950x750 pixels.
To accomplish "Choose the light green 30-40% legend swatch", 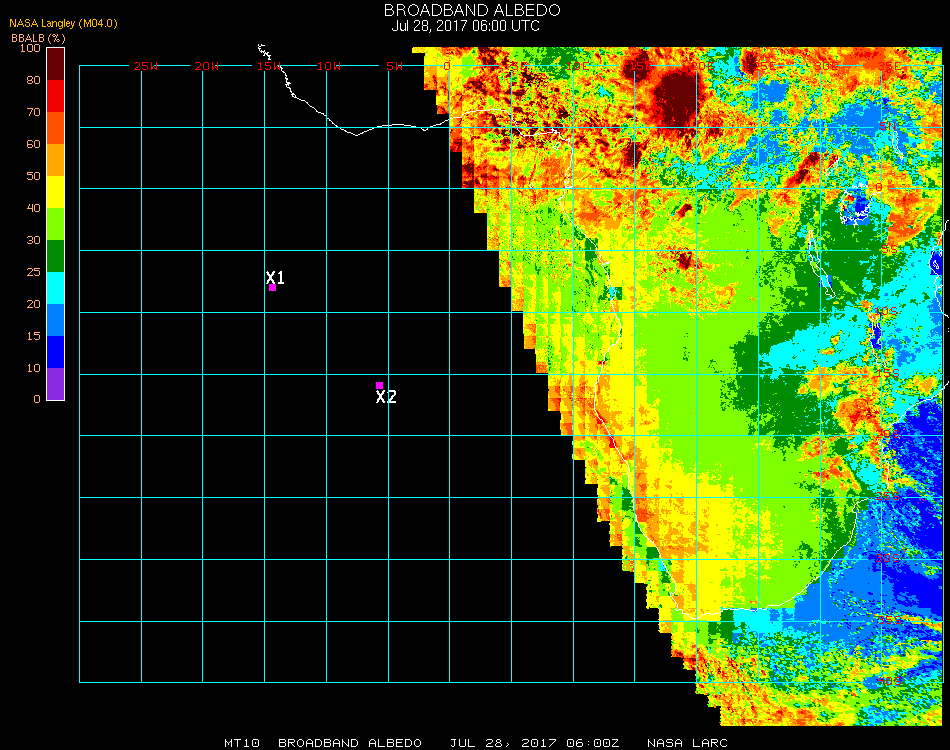I will pyautogui.click(x=55, y=224).
